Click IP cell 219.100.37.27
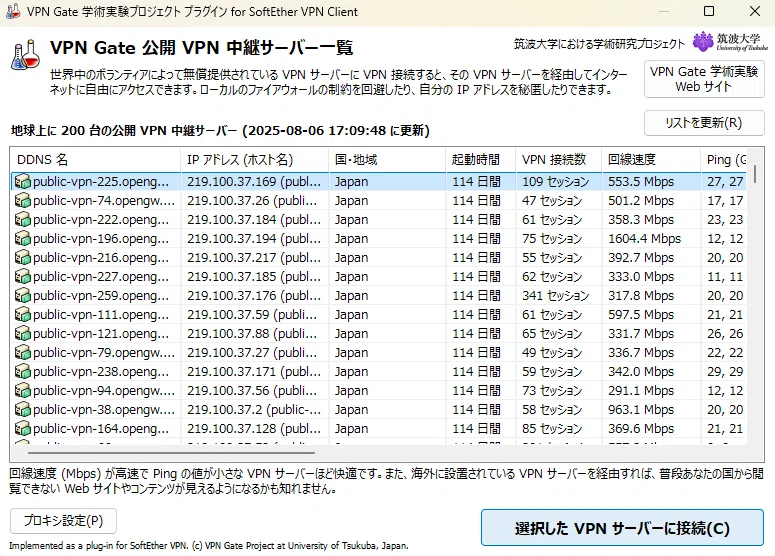Image resolution: width=775 pixels, height=556 pixels. click(252, 353)
